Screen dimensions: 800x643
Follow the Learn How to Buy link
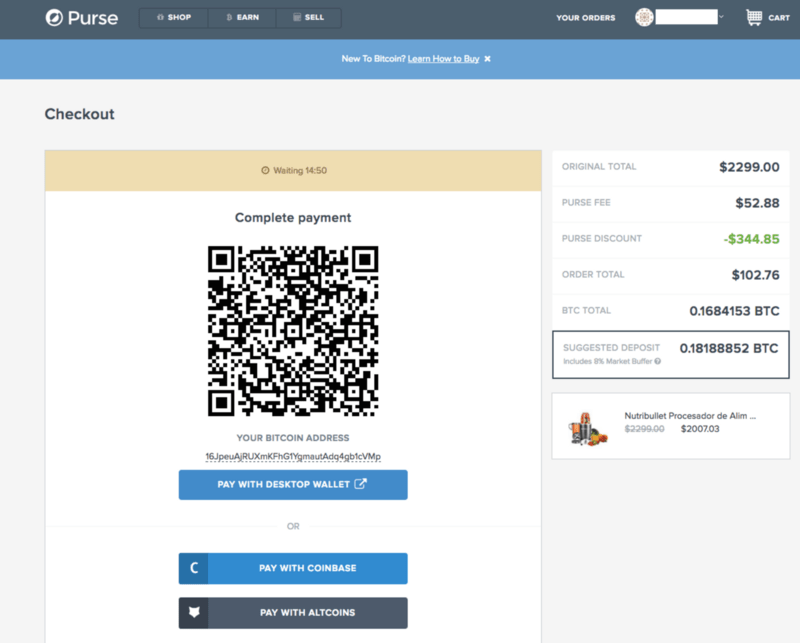(443, 59)
